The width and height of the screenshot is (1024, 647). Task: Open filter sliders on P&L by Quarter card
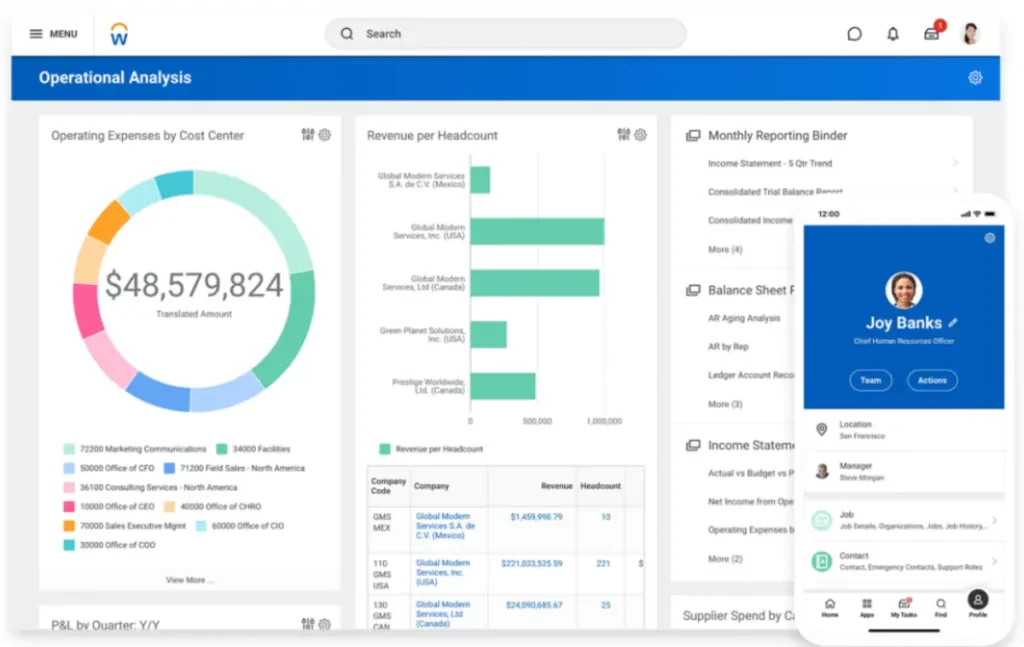[x=308, y=623]
